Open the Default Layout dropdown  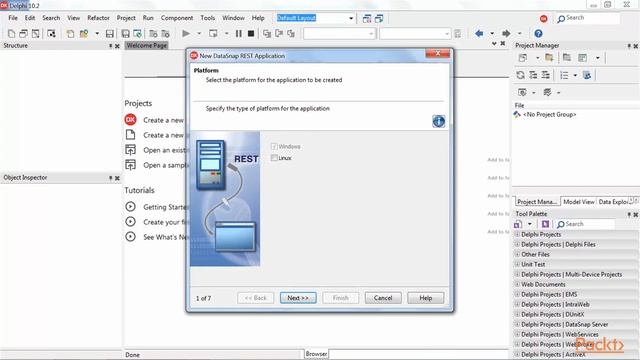point(351,18)
